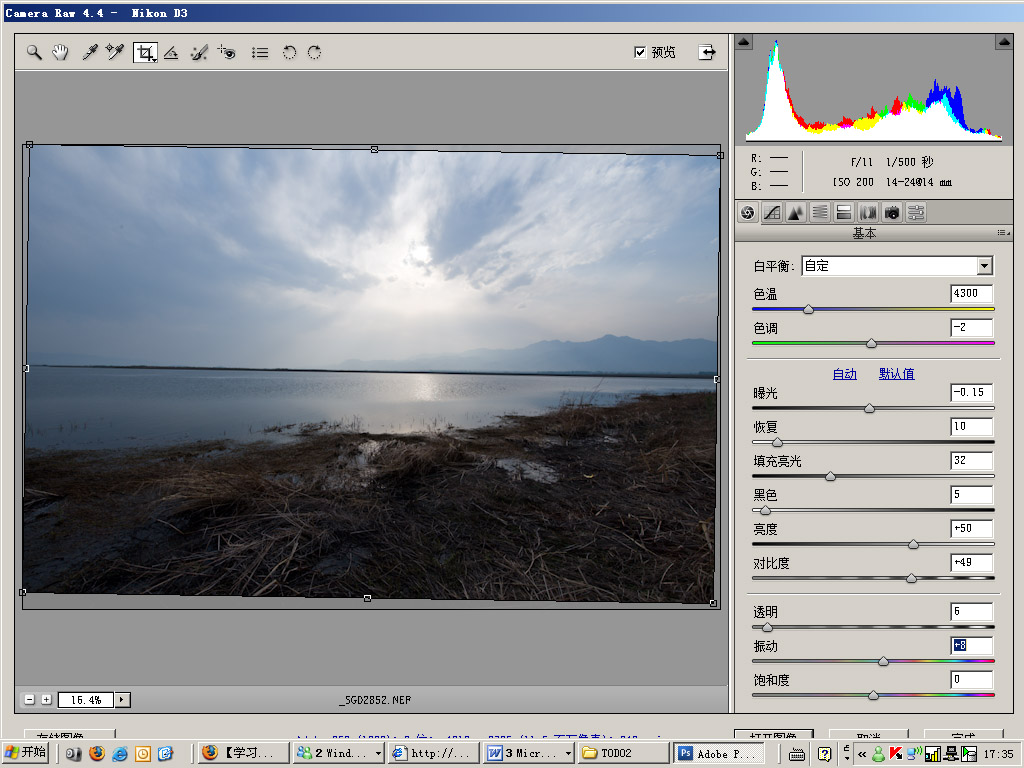This screenshot has width=1024, height=768.
Task: Select the Color Sampler tool
Action: [x=115, y=52]
